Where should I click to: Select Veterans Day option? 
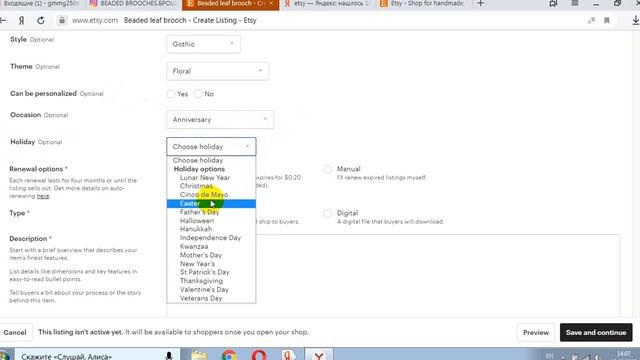pos(211,298)
